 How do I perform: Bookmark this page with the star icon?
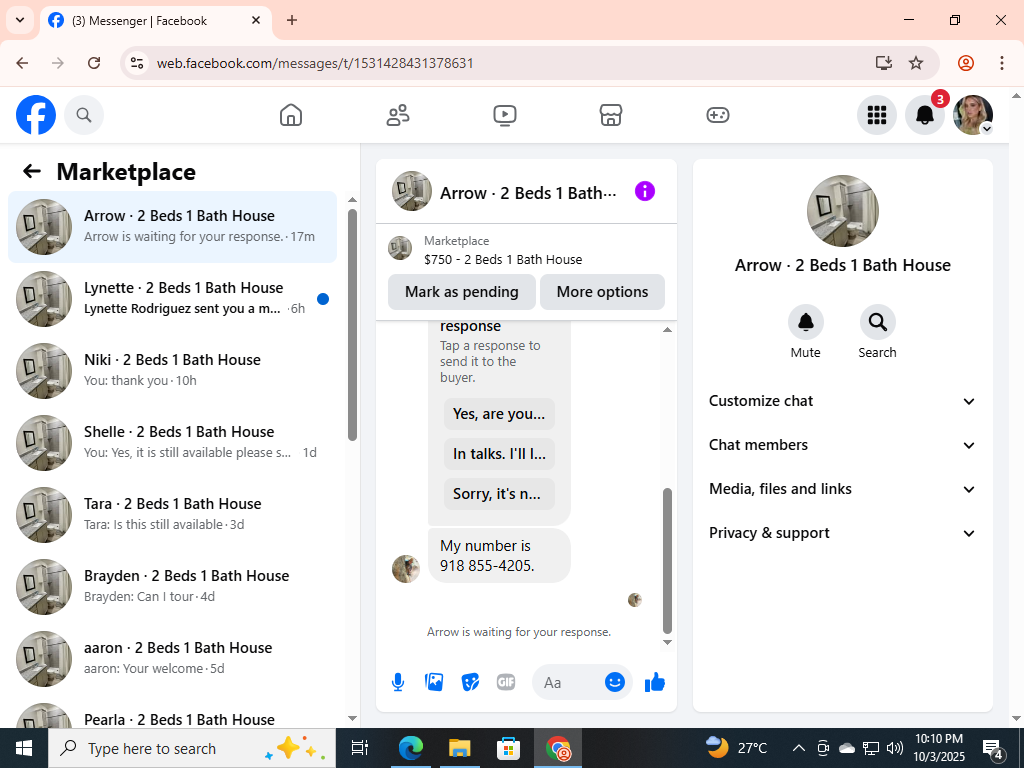916,63
